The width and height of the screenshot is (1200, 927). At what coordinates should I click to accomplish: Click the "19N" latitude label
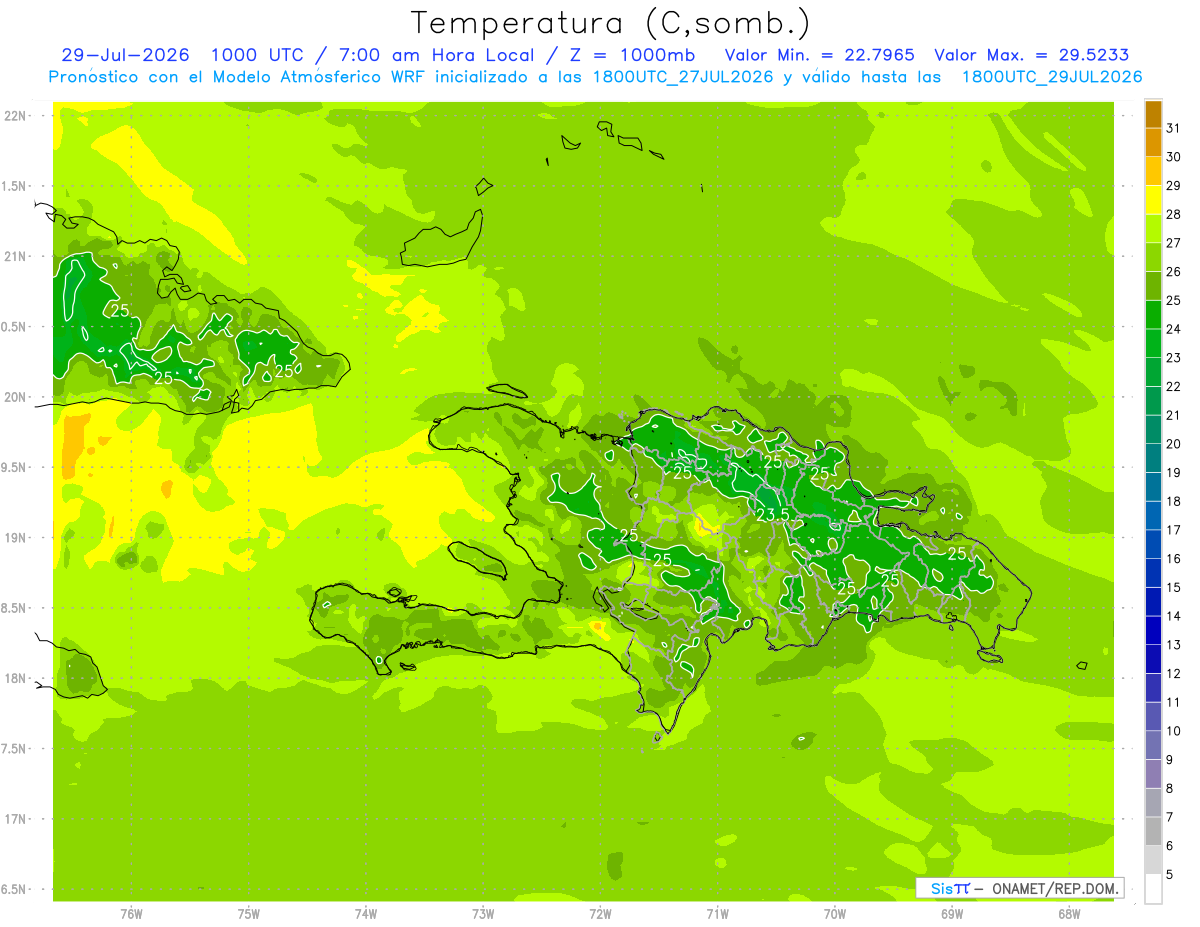pyautogui.click(x=17, y=538)
